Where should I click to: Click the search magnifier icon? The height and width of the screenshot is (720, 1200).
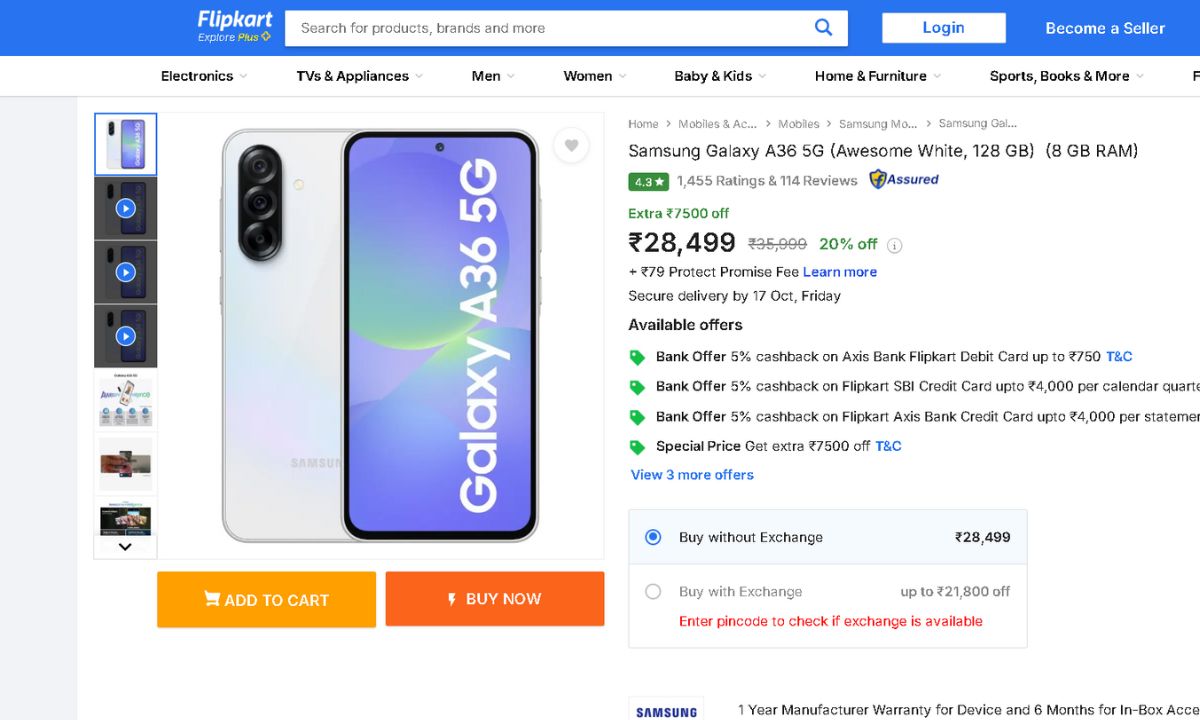pos(823,28)
